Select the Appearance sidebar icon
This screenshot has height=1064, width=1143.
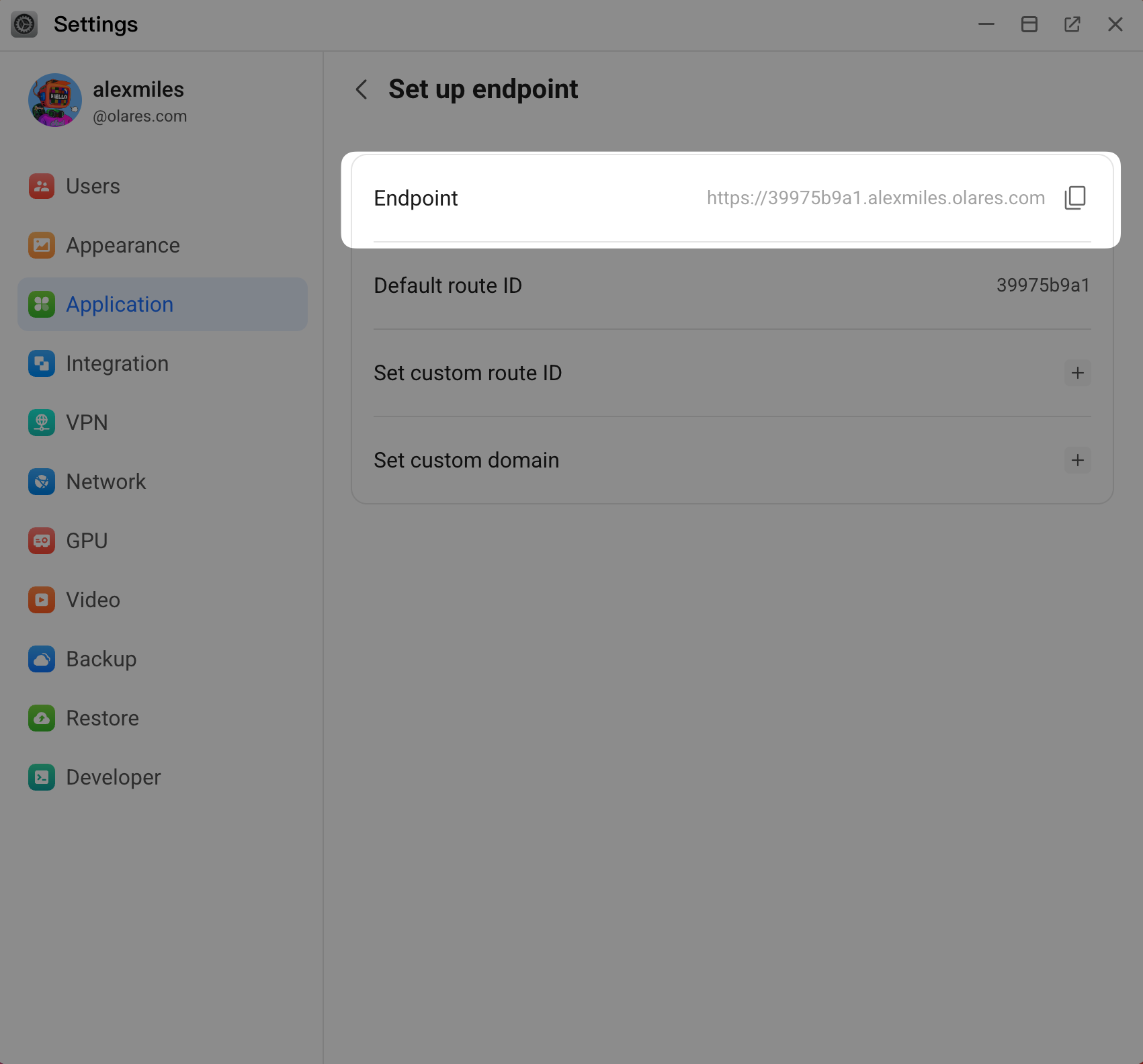click(x=41, y=245)
